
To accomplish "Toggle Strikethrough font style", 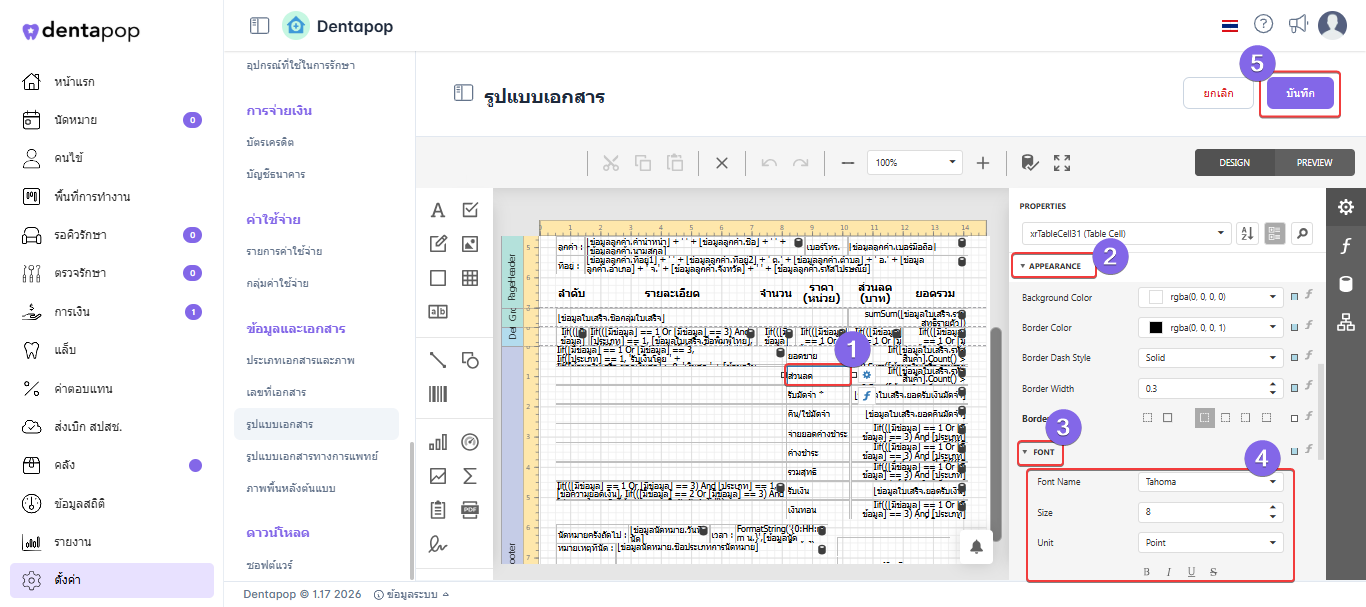I will tap(1213, 572).
